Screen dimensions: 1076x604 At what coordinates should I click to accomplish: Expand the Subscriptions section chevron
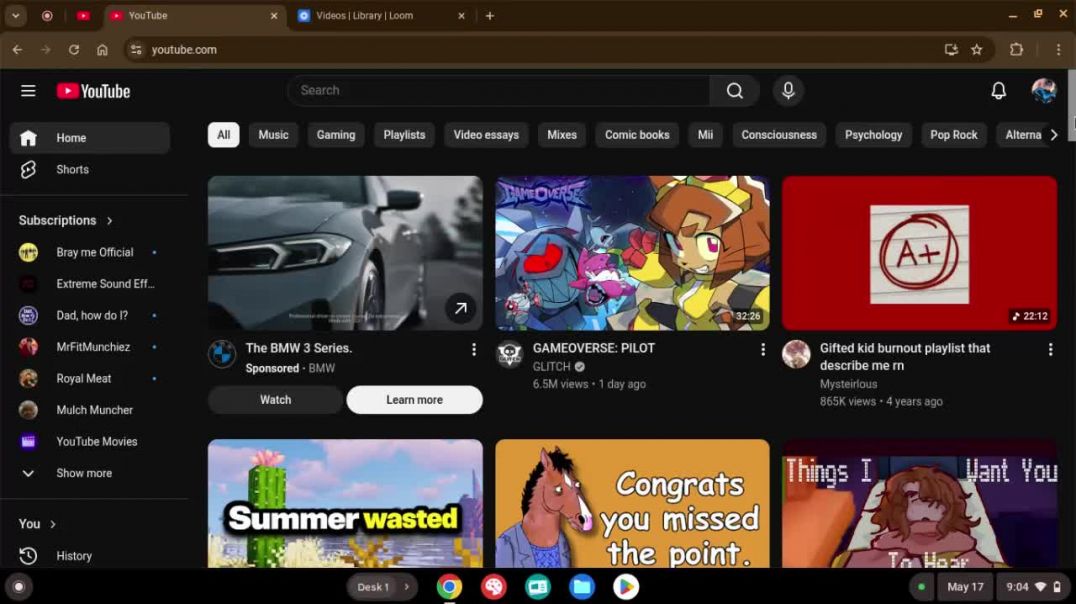coord(110,221)
